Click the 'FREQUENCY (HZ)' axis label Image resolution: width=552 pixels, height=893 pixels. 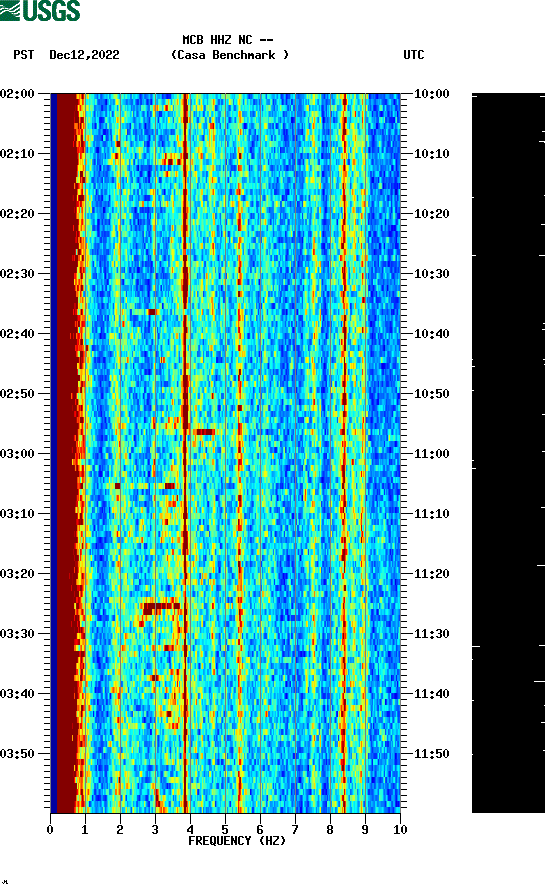[237, 841]
